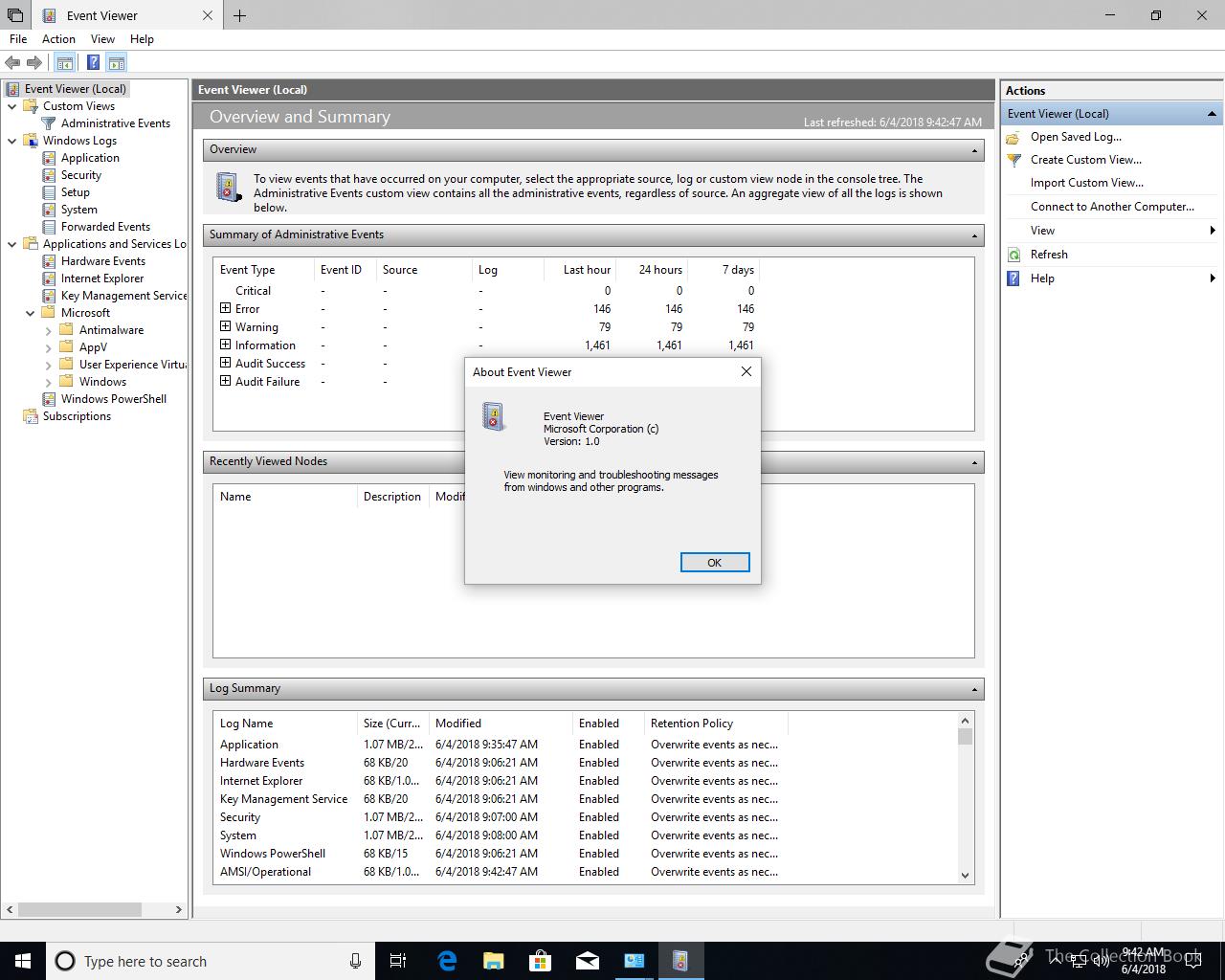The image size is (1225, 980).
Task: Open Mail app from taskbar
Action: point(588,961)
